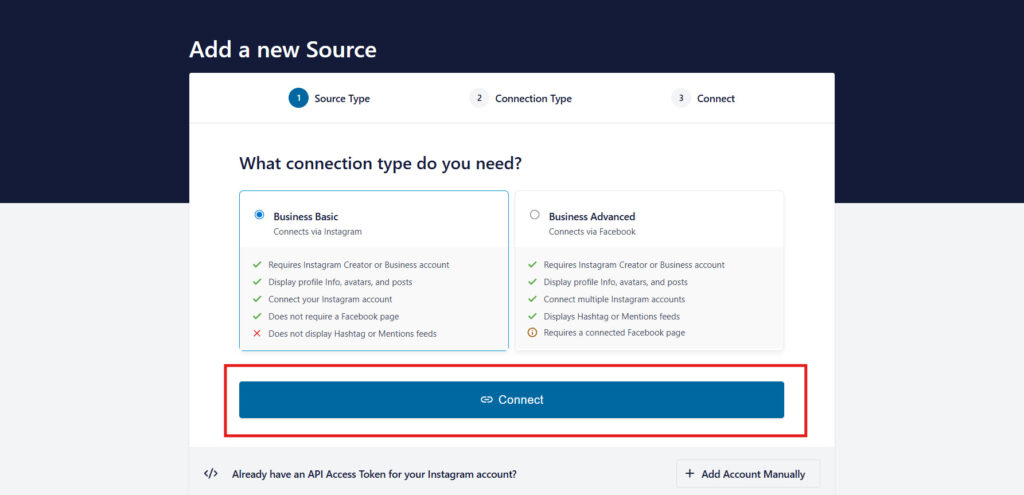1024x495 pixels.
Task: Click green check beside Displays Hashtag or Mentions feeds
Action: click(x=532, y=317)
